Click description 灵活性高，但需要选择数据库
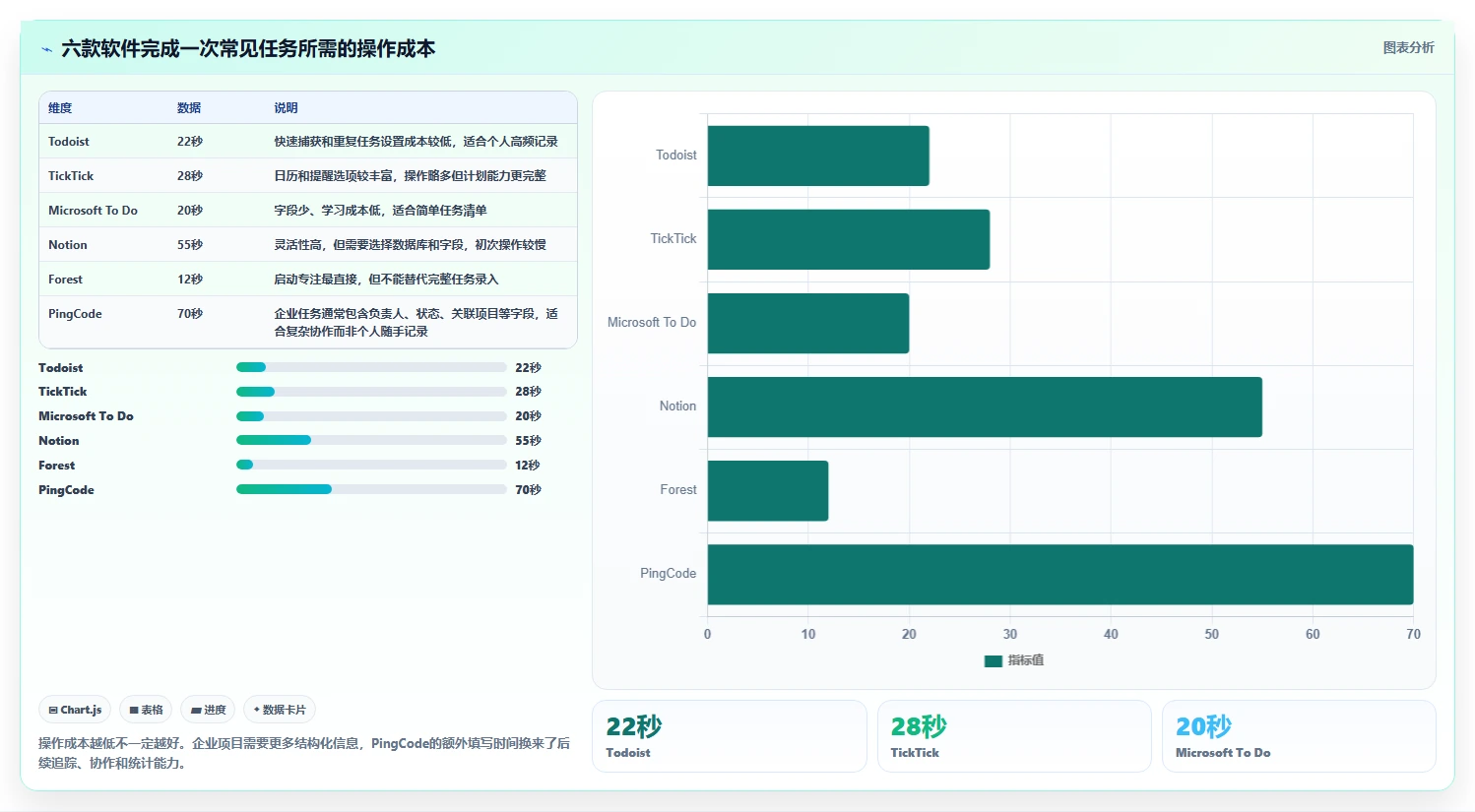Image resolution: width=1475 pixels, height=812 pixels. point(410,245)
